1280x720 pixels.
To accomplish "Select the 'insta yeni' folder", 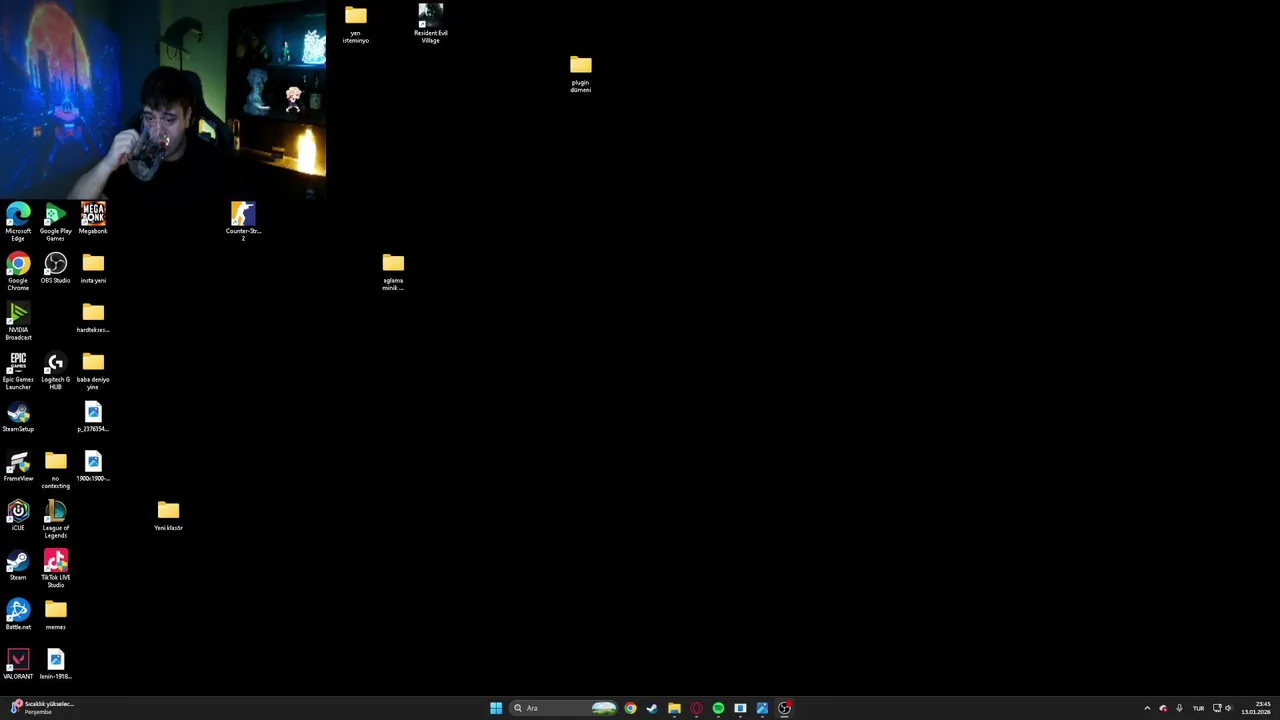I will click(93, 268).
